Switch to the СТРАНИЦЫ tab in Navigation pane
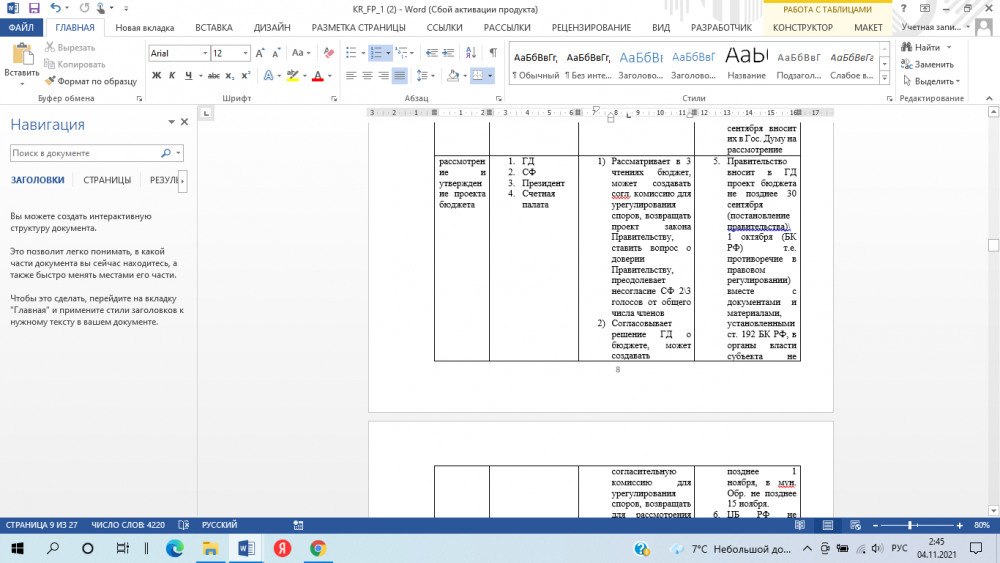The height and width of the screenshot is (563, 1000). click(x=107, y=180)
